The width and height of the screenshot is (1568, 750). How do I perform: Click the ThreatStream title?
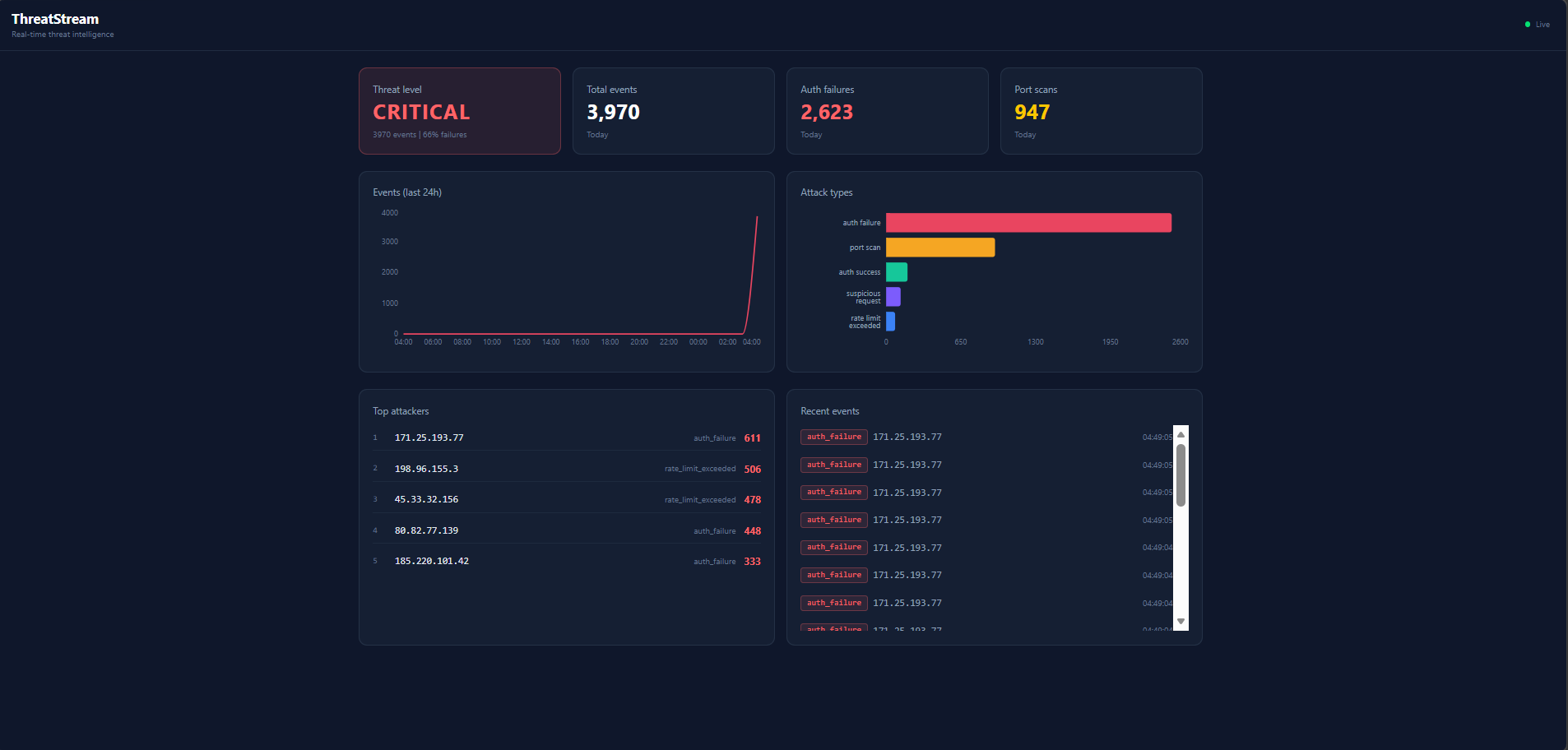[x=54, y=18]
